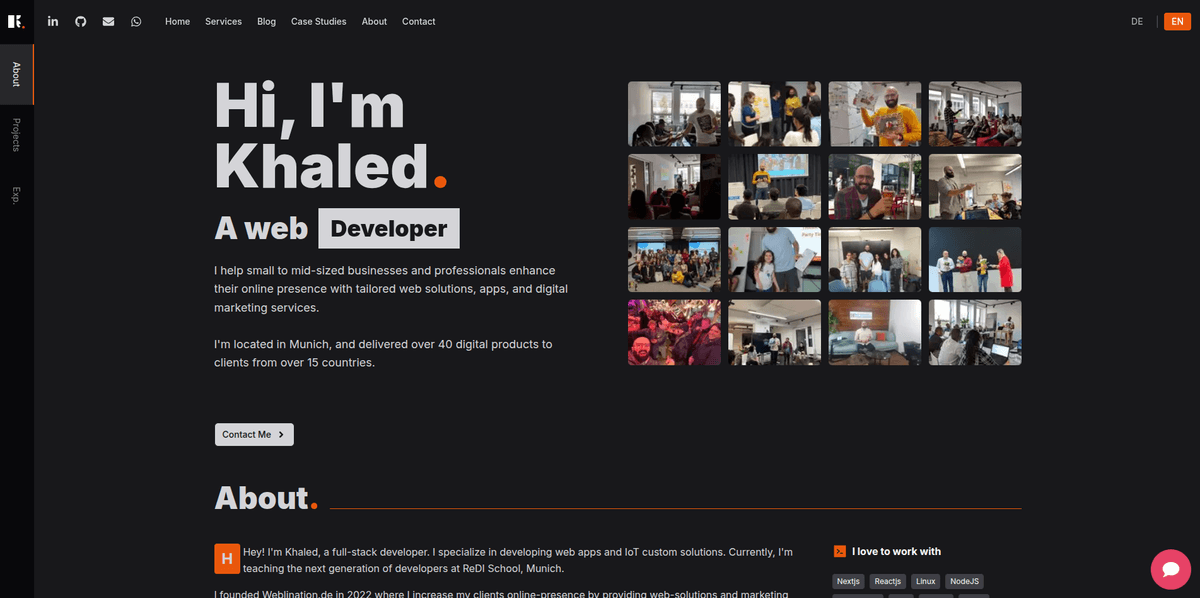Open the email envelope icon
Screen dimensions: 1200x598
(x=108, y=21)
